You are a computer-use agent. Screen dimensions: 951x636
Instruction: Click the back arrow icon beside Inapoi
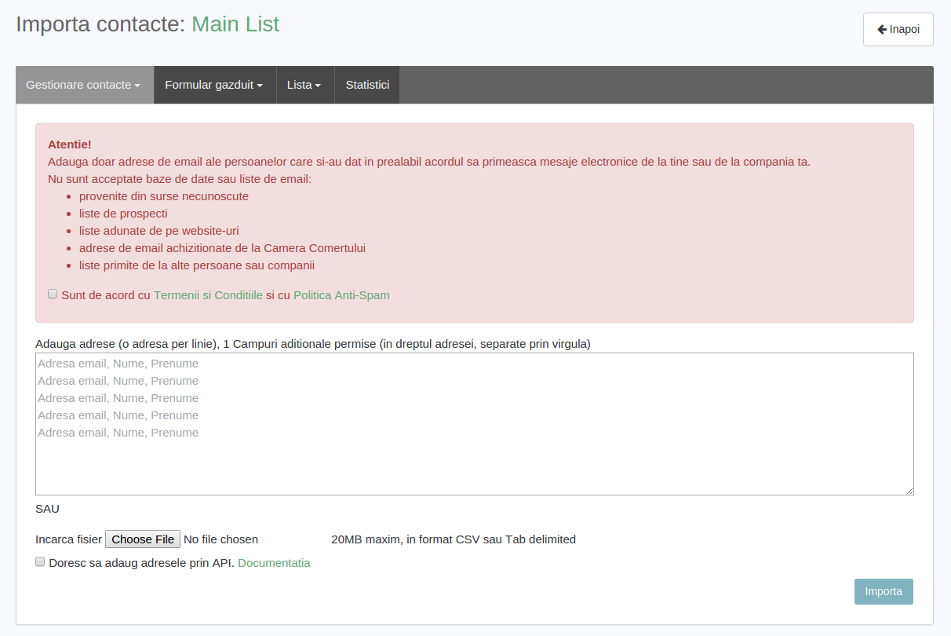tap(882, 30)
